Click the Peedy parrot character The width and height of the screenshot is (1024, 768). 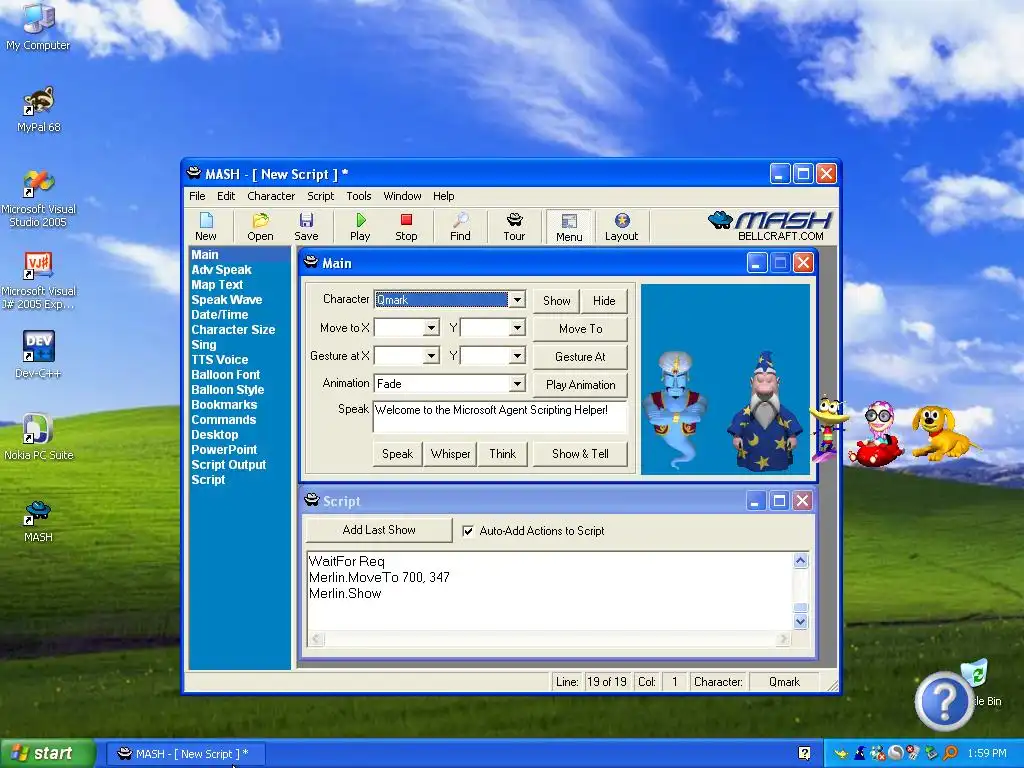[x=828, y=428]
